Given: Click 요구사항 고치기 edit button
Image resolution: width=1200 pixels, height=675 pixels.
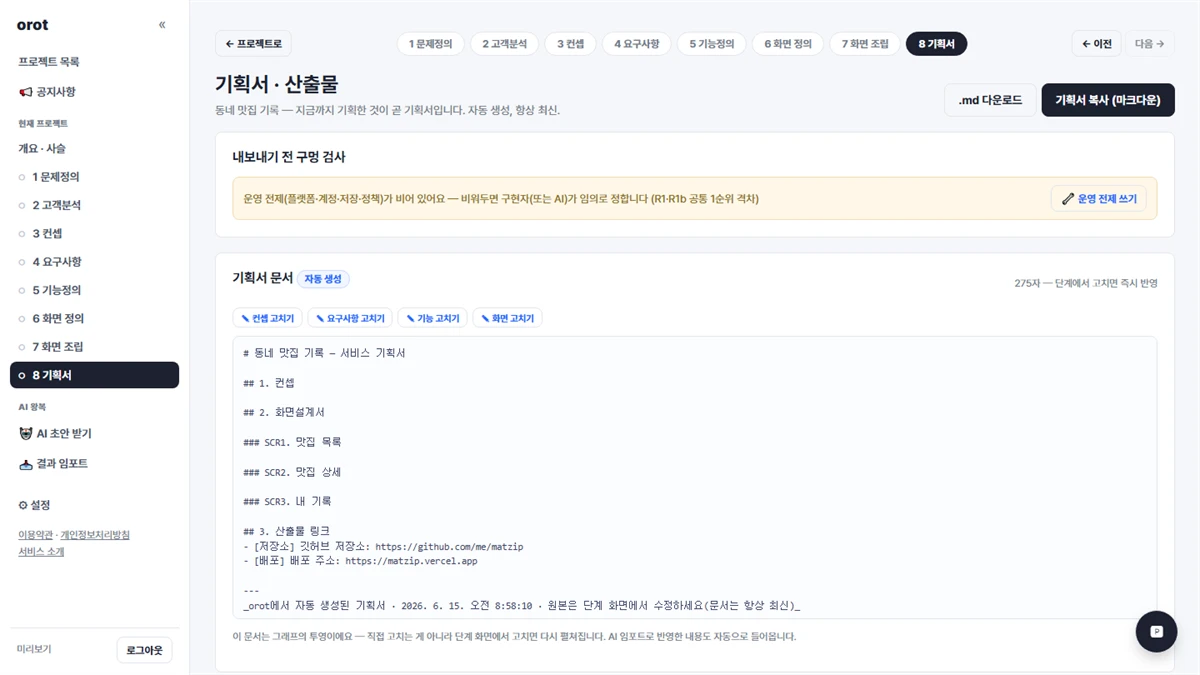Looking at the screenshot, I should (x=350, y=318).
